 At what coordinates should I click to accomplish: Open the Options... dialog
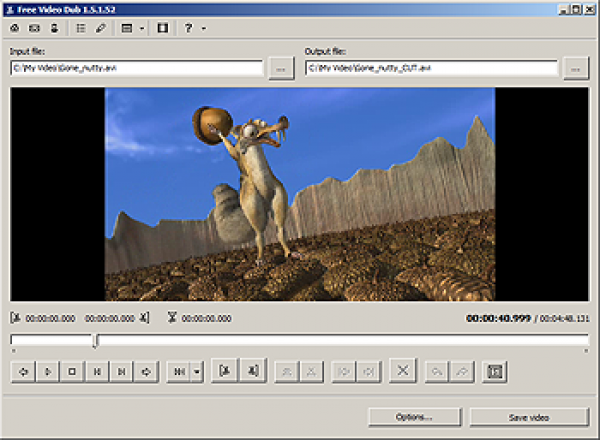(414, 416)
